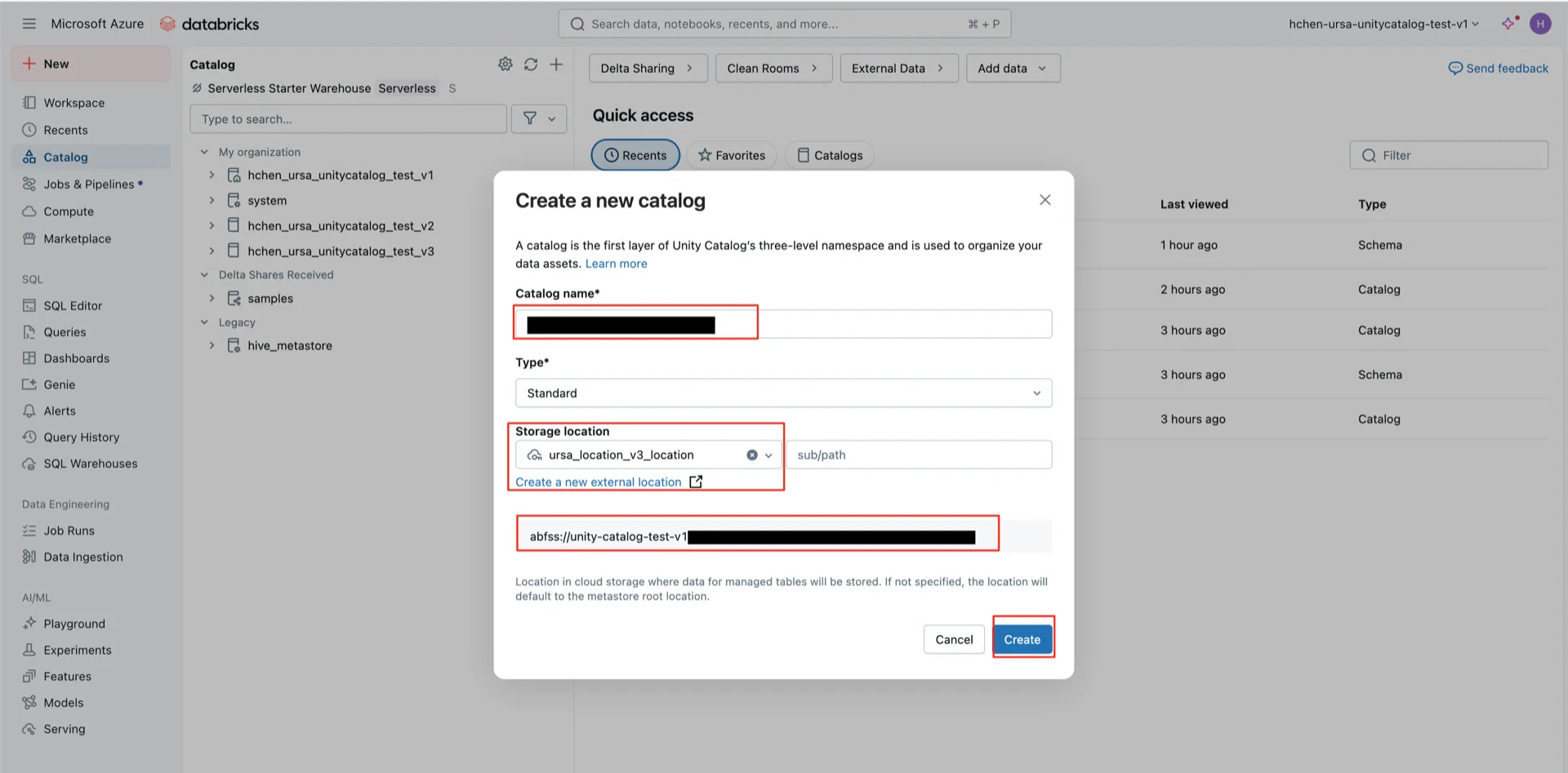
Task: Click the Databricks logo
Action: coord(210,24)
